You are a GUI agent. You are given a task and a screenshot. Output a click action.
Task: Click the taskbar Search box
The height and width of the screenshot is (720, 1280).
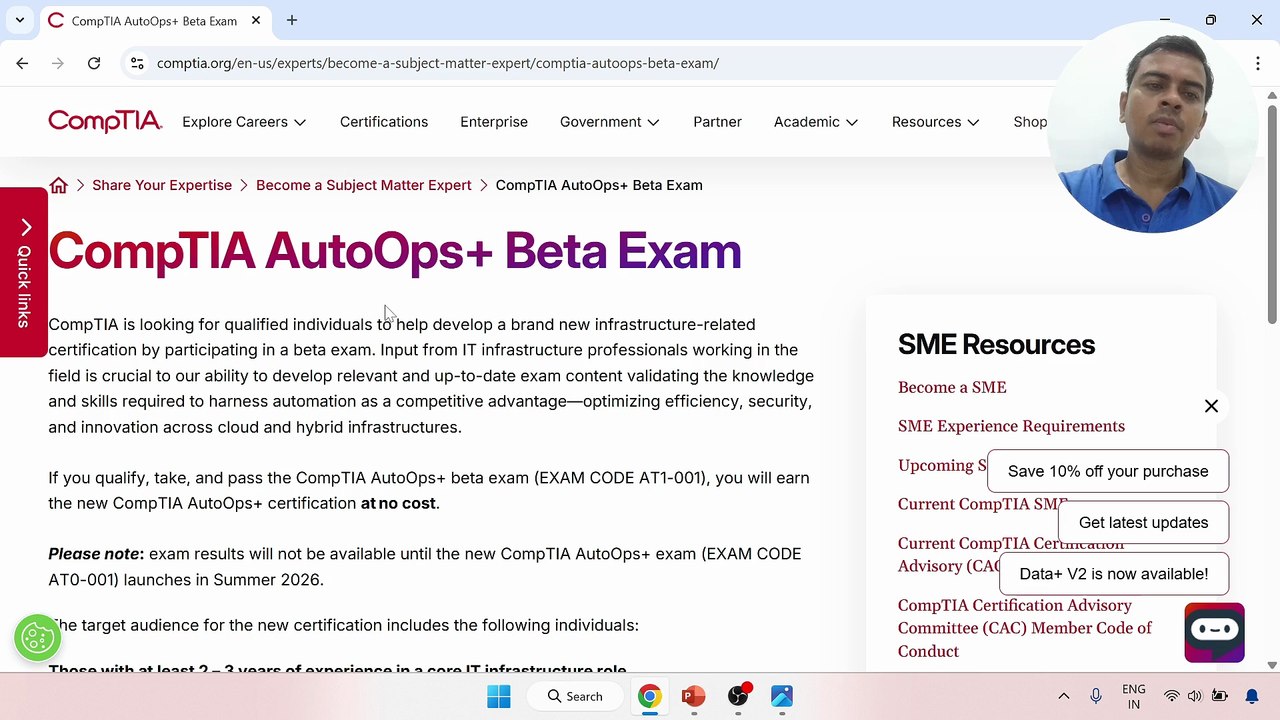[x=575, y=696]
